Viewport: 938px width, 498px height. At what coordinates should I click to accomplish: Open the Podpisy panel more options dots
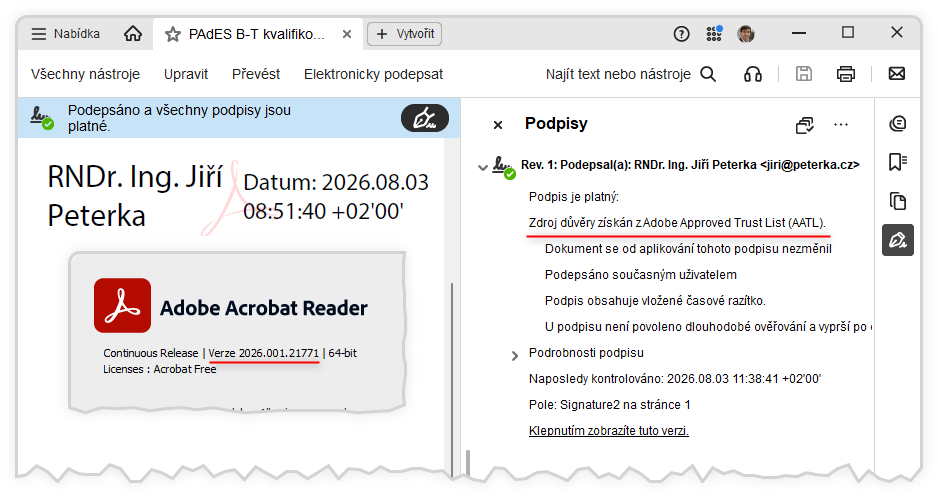(841, 124)
